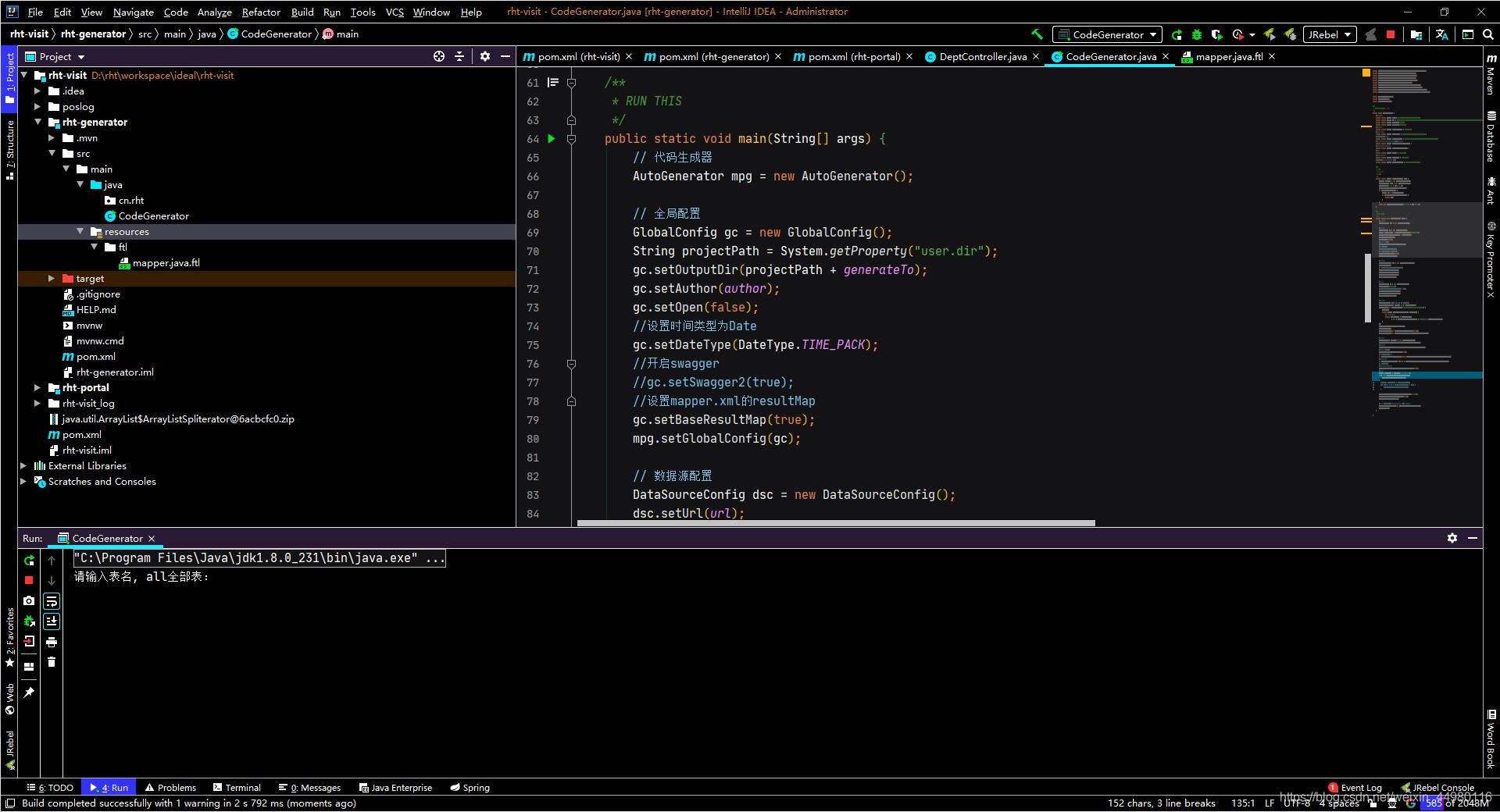Viewport: 1500px width, 812px height.
Task: Expand External Libraries node
Action: click(23, 465)
